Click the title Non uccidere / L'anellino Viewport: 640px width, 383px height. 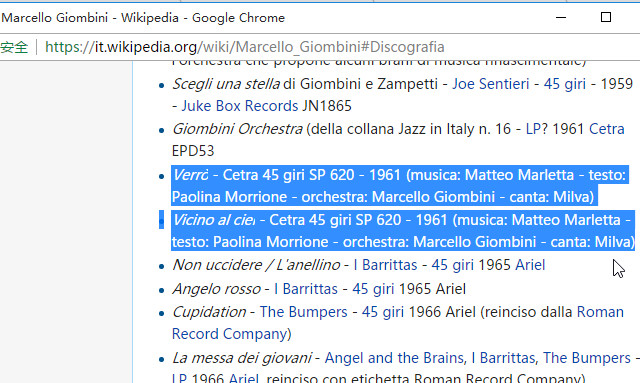[x=256, y=265]
